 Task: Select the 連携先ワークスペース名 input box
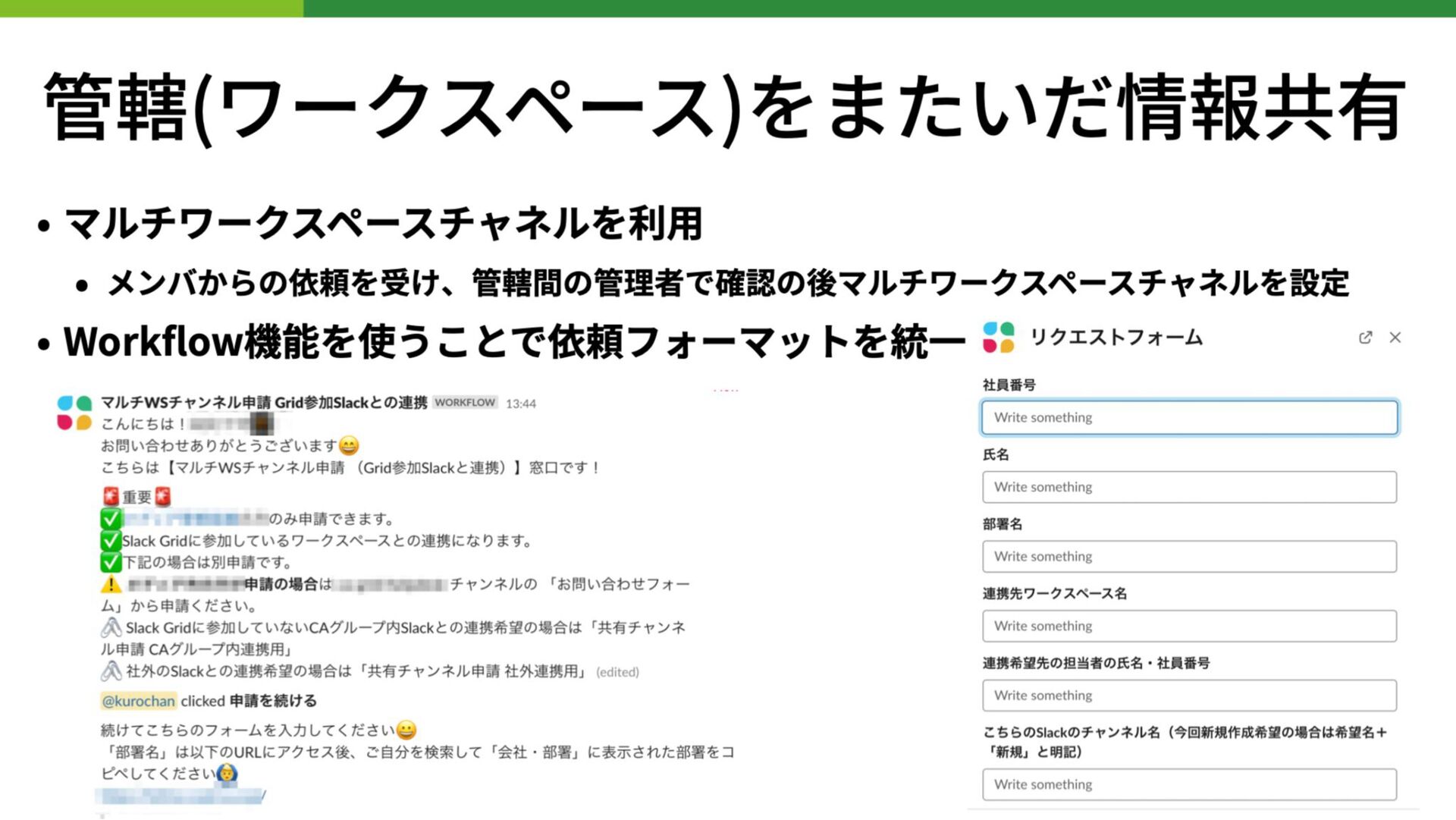[x=1189, y=626]
